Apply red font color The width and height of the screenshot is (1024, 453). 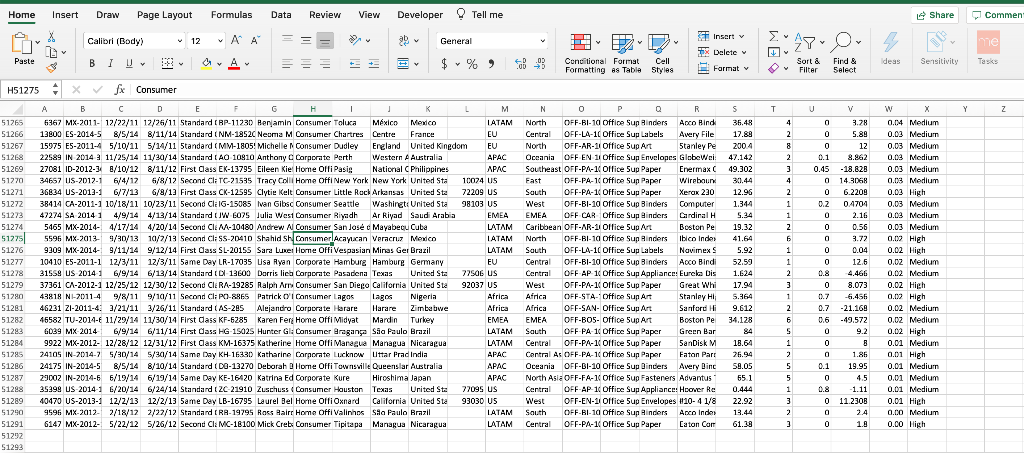coord(234,63)
